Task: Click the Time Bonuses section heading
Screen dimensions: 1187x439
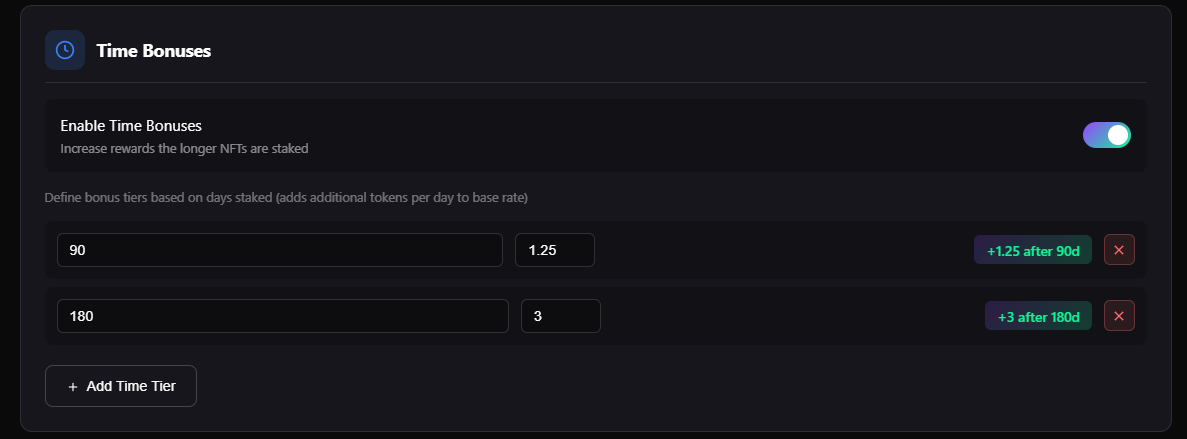Action: (153, 50)
